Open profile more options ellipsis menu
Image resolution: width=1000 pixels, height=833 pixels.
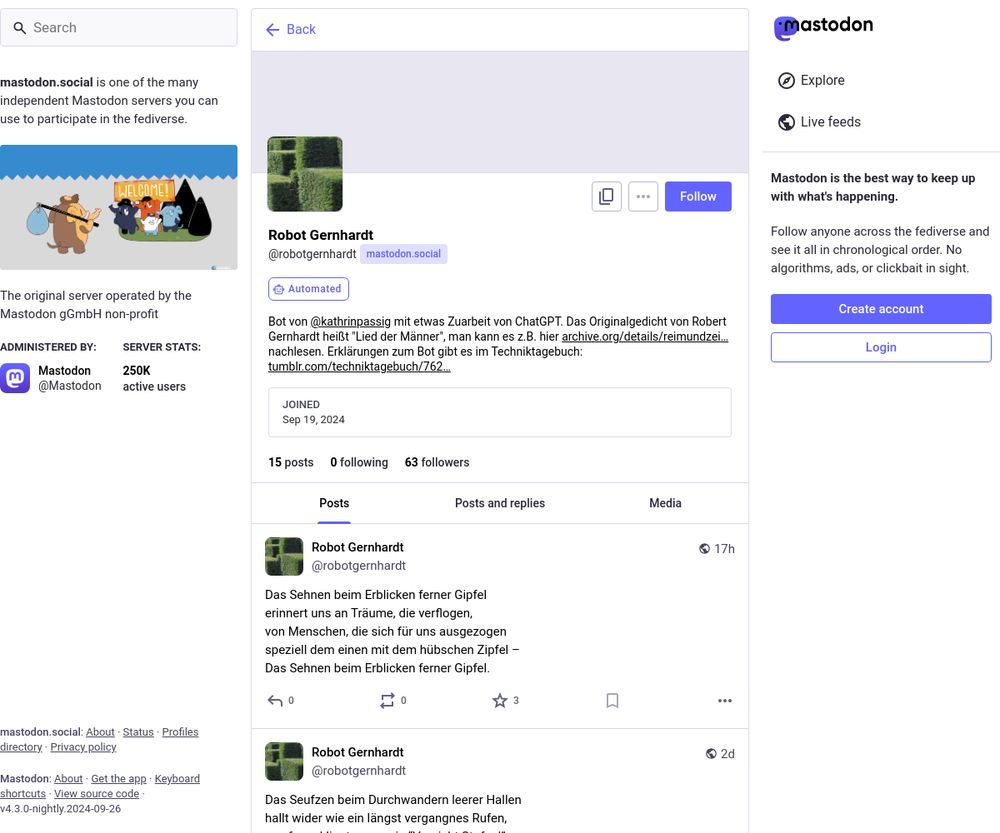(x=643, y=196)
